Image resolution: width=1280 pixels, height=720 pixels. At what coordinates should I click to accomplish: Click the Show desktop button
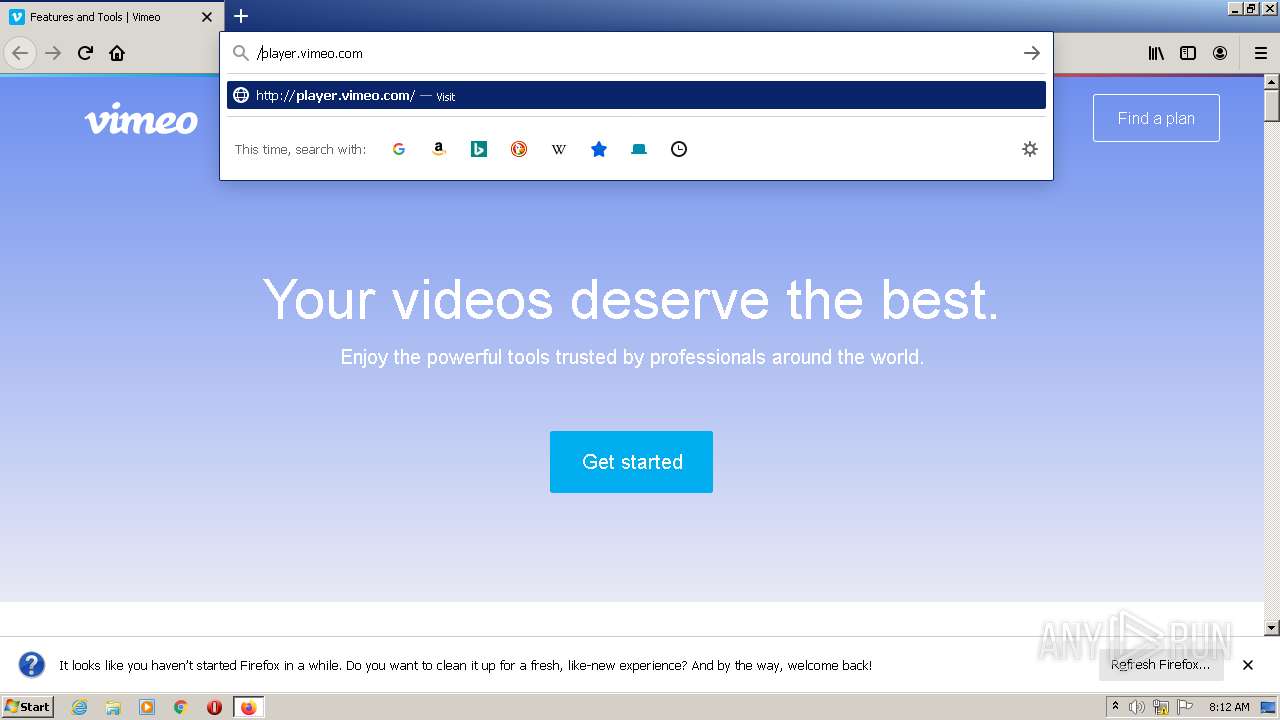(x=1269, y=707)
